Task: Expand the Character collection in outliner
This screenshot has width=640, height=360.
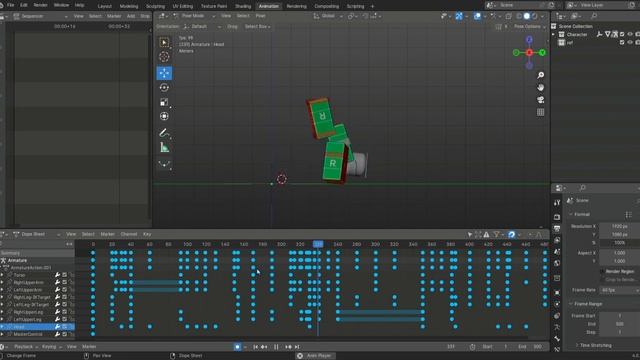Action: (554, 34)
